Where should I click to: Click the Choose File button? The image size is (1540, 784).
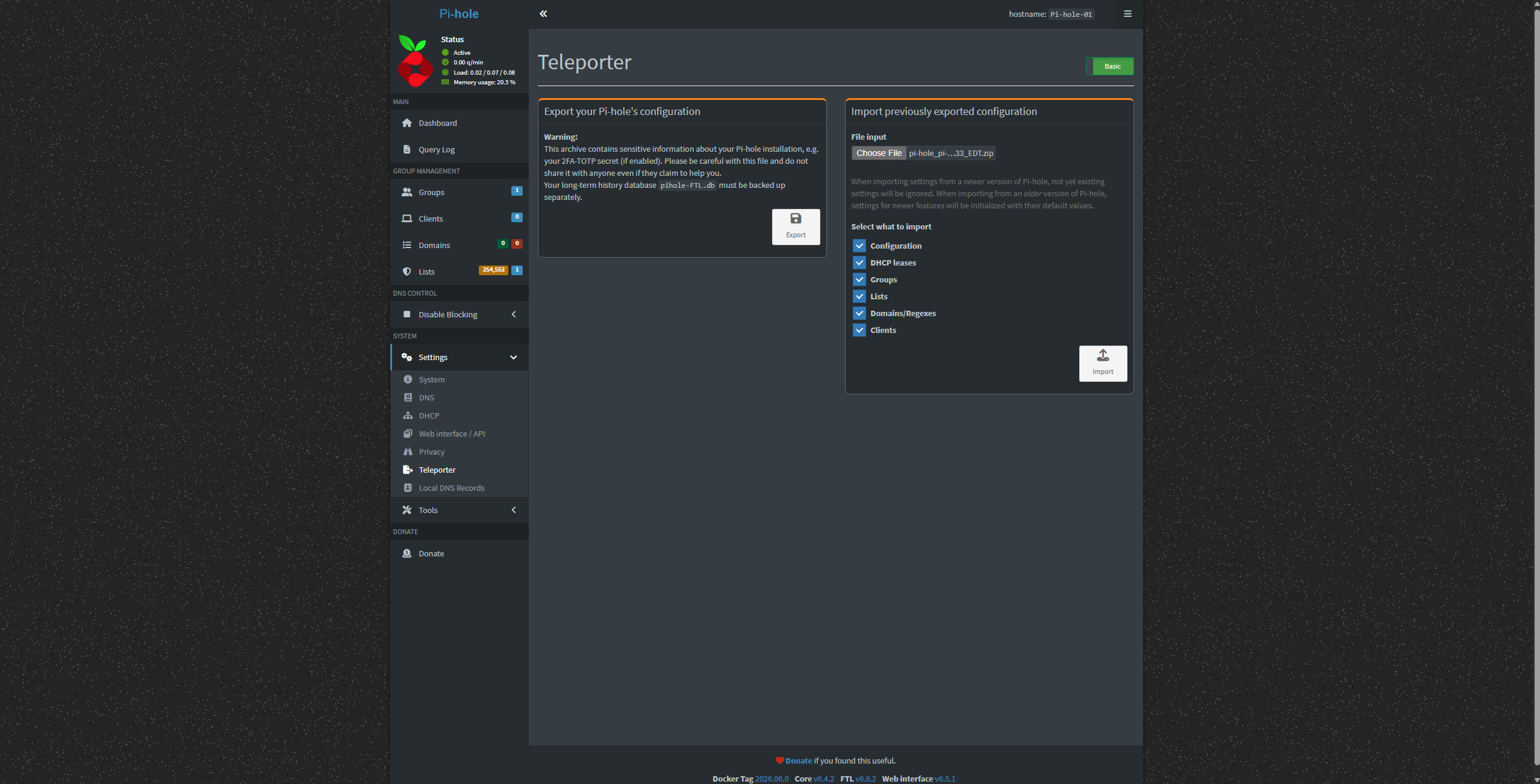coord(879,153)
